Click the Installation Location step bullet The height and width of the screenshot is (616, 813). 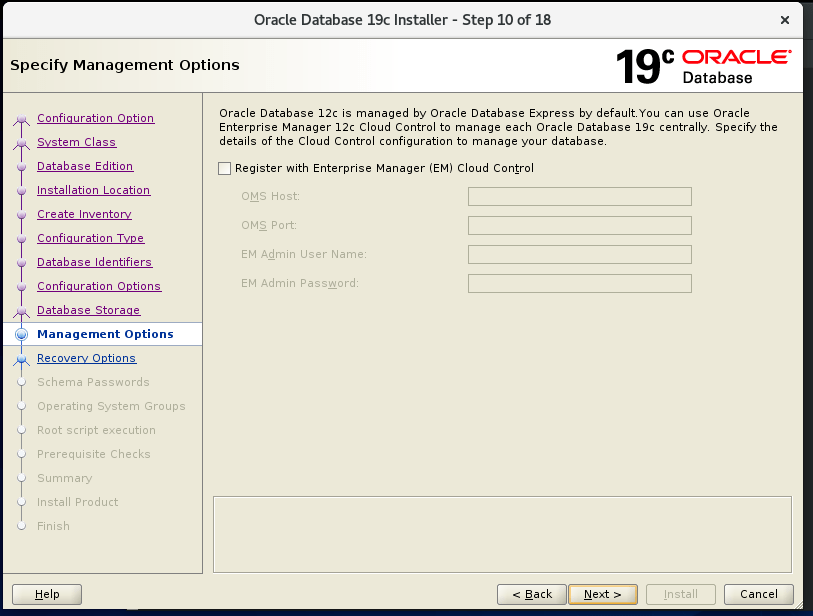(x=21, y=191)
